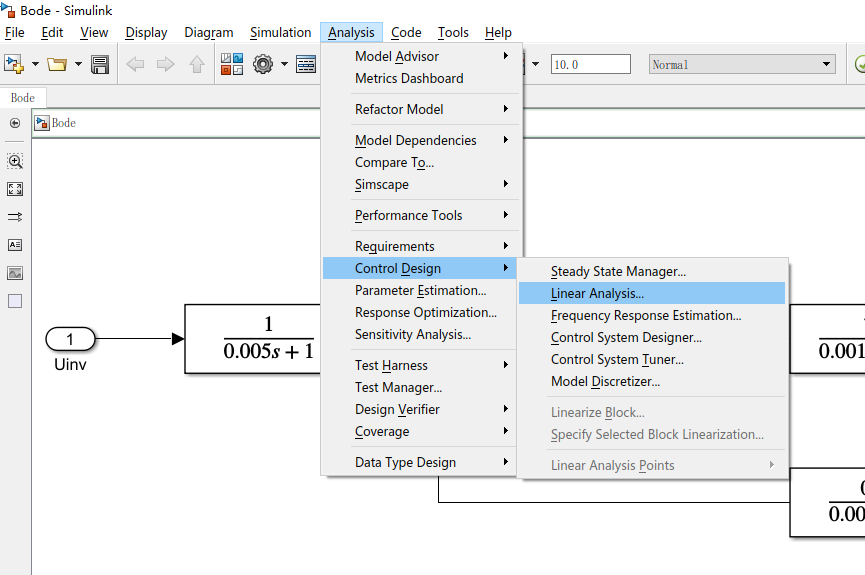Image resolution: width=865 pixels, height=575 pixels.
Task: Click the Back navigation arrow
Action: [135, 65]
